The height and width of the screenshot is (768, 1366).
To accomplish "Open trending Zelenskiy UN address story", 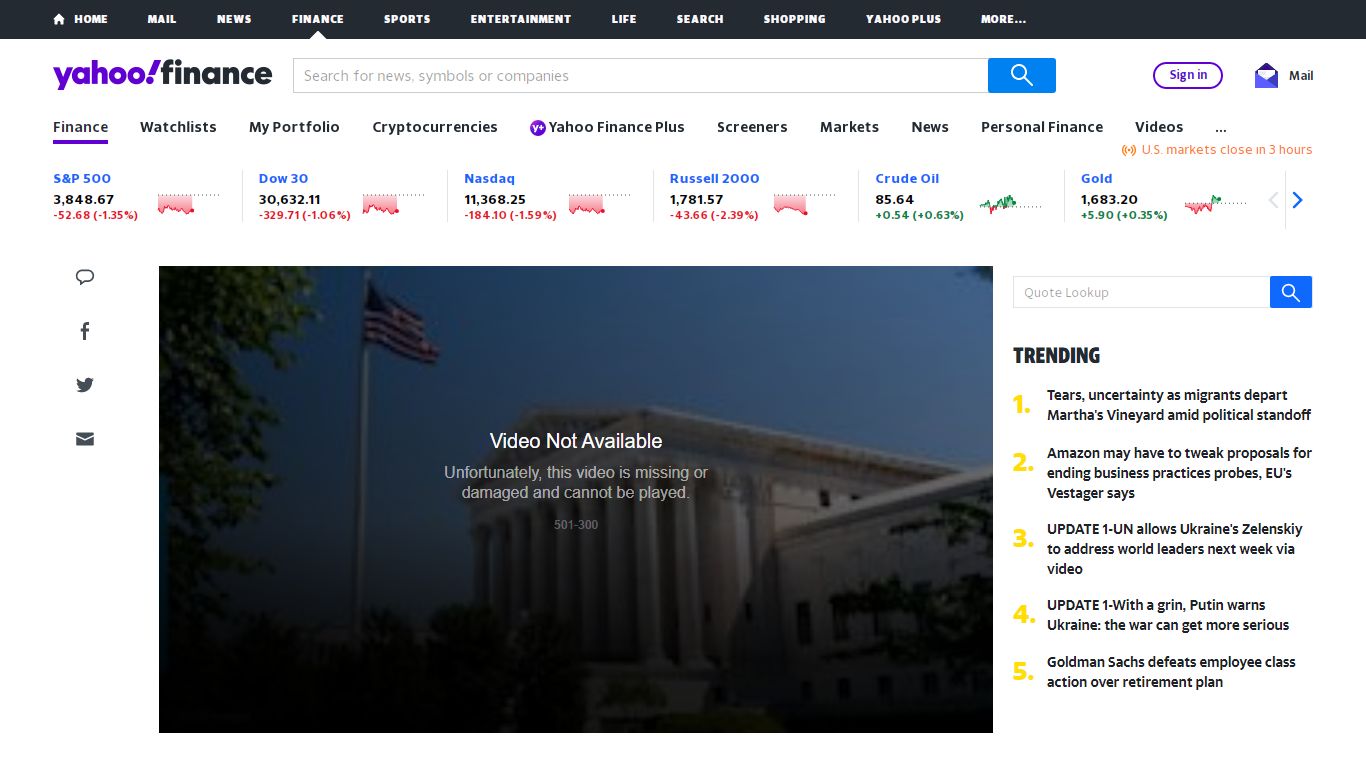I will (x=1175, y=549).
